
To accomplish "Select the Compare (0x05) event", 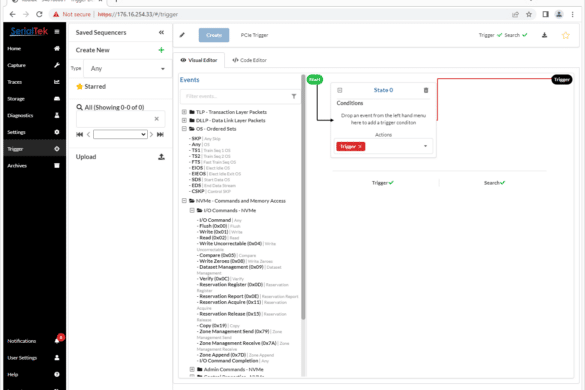I will [227, 255].
